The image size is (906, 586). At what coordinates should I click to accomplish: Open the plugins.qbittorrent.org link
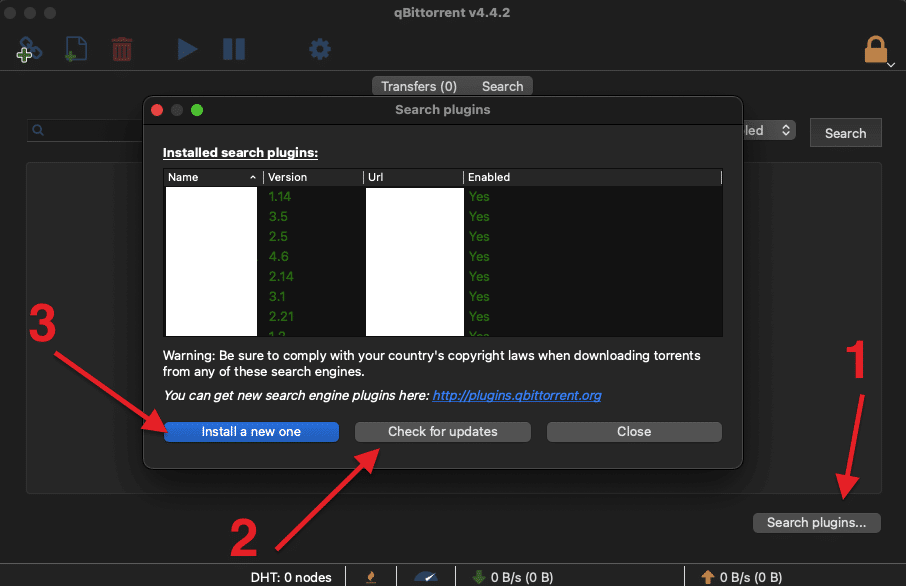517,396
